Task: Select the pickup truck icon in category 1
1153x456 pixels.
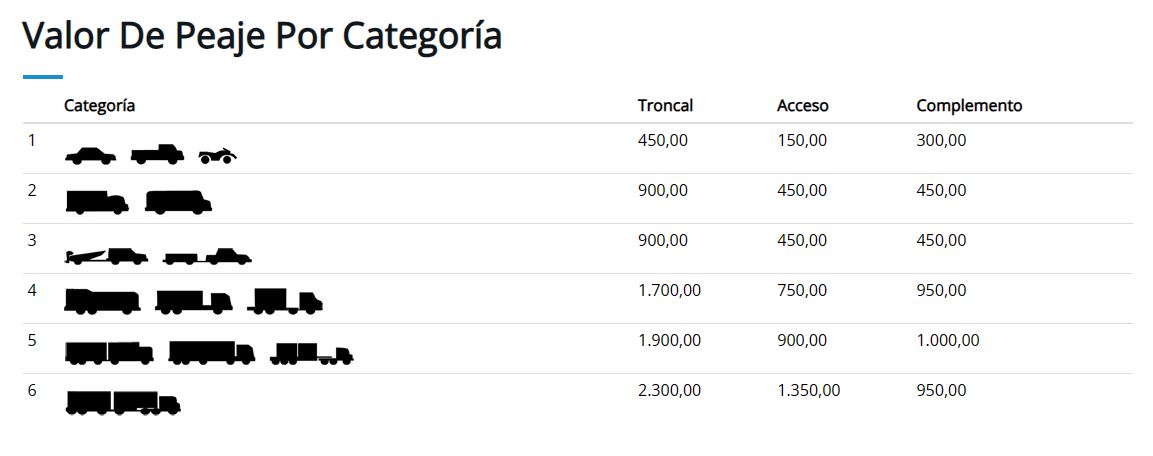Action: click(x=157, y=154)
